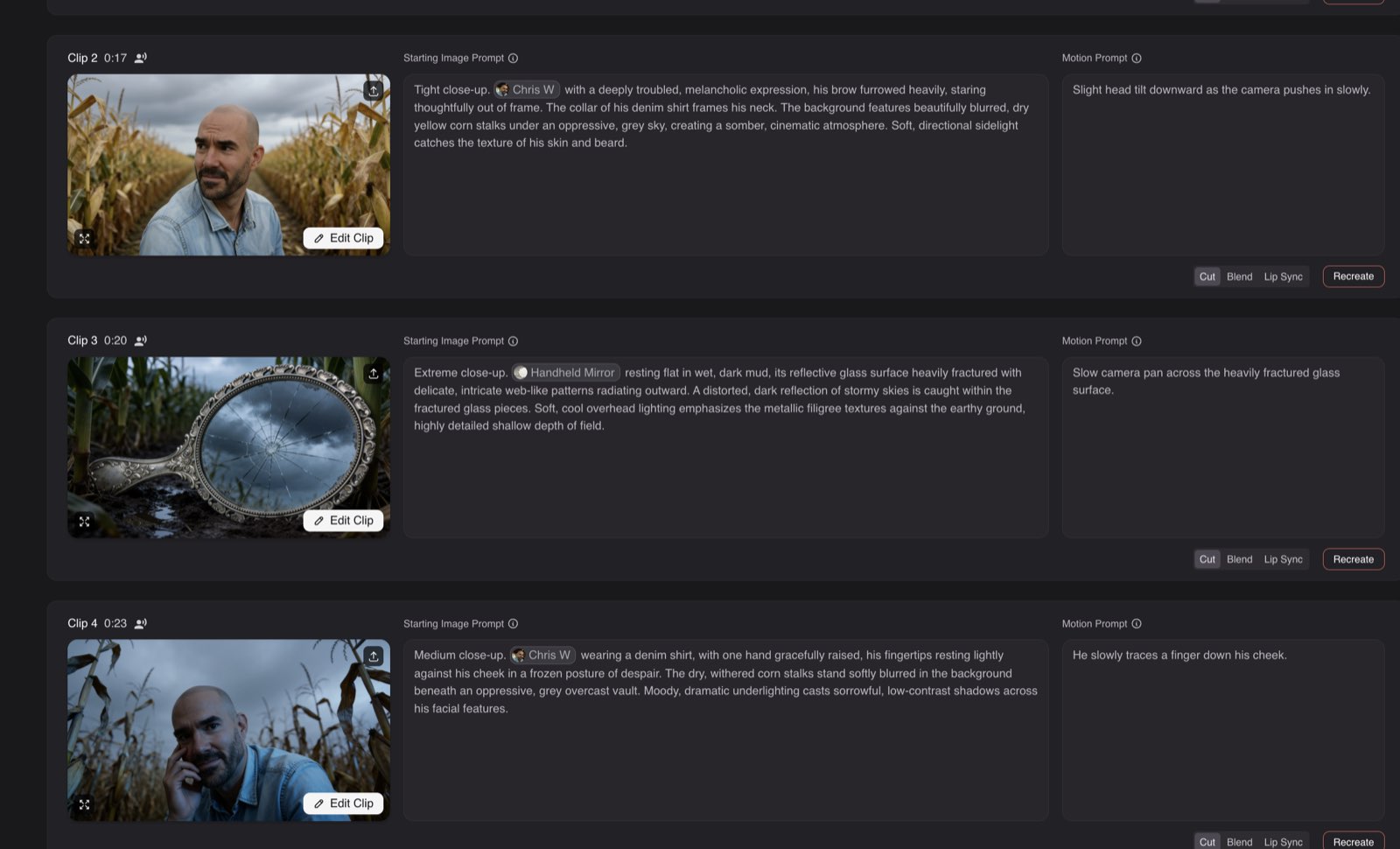Edit Clip 3 motion prompt about camera pan
Viewport: 1400px width, 849px height.
tap(1223, 447)
